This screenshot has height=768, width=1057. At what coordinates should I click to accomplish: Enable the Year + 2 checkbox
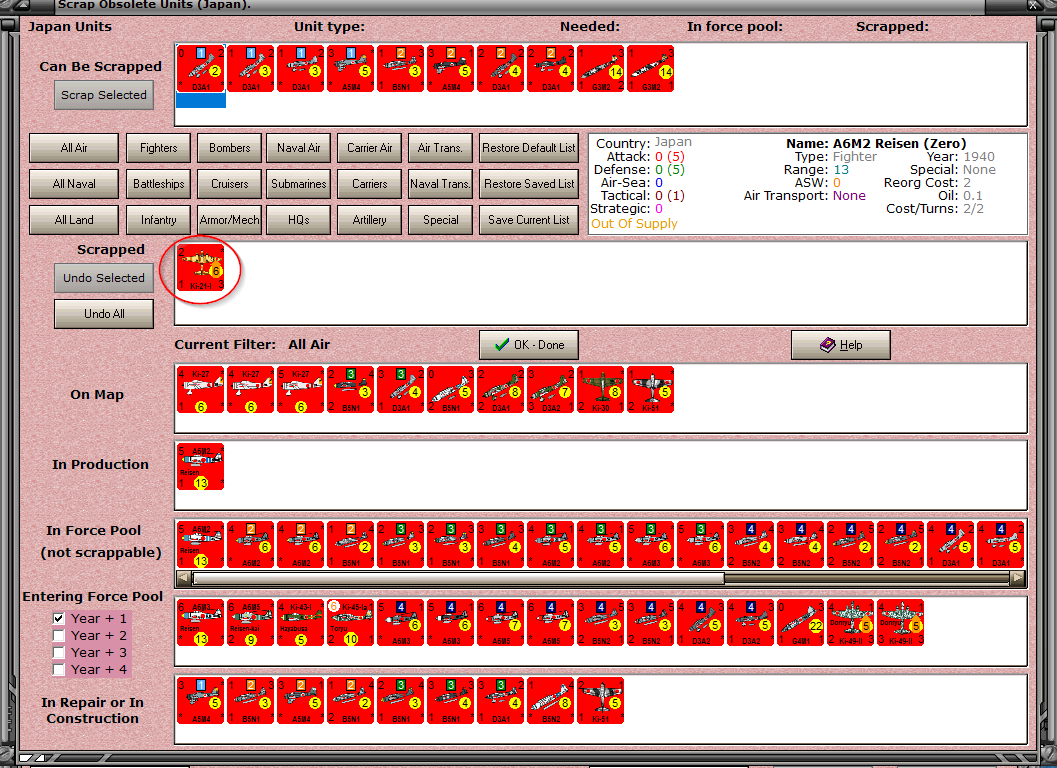point(59,635)
